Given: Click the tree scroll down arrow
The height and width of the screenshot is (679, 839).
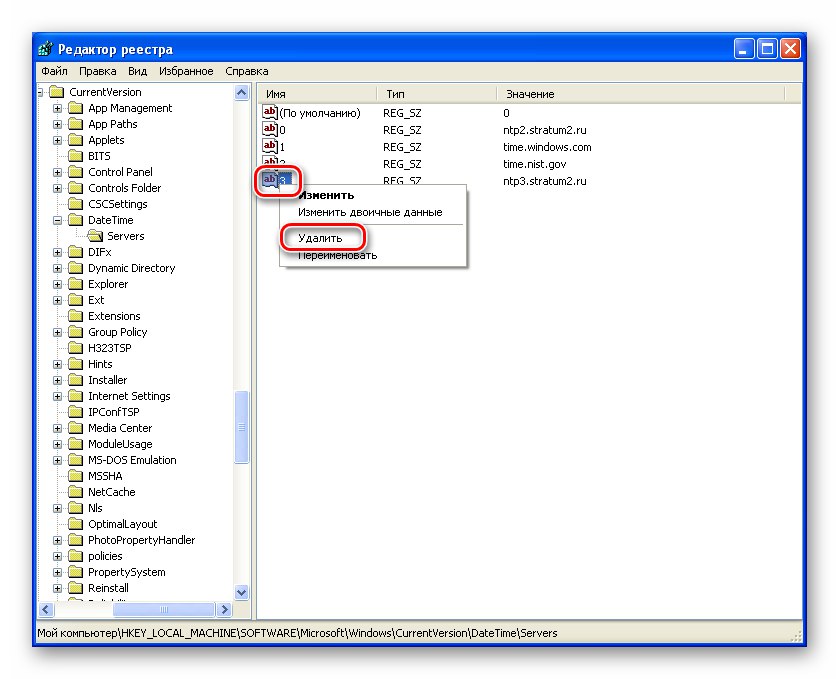Looking at the screenshot, I should 242,592.
